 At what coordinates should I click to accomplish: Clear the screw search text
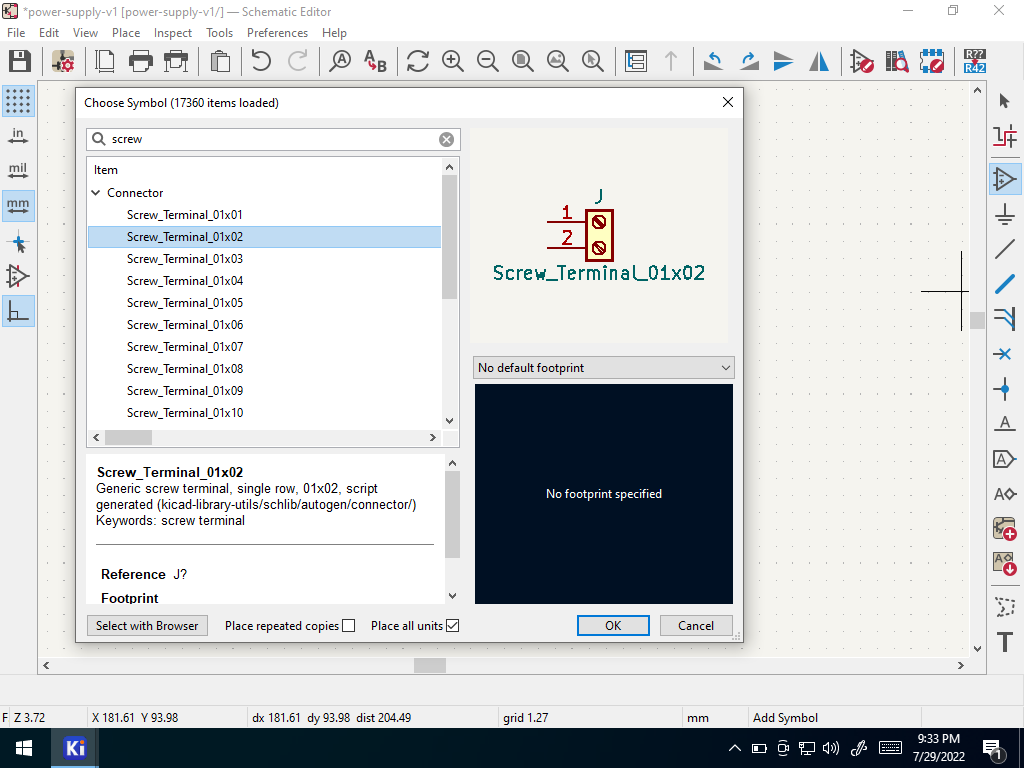(x=447, y=139)
